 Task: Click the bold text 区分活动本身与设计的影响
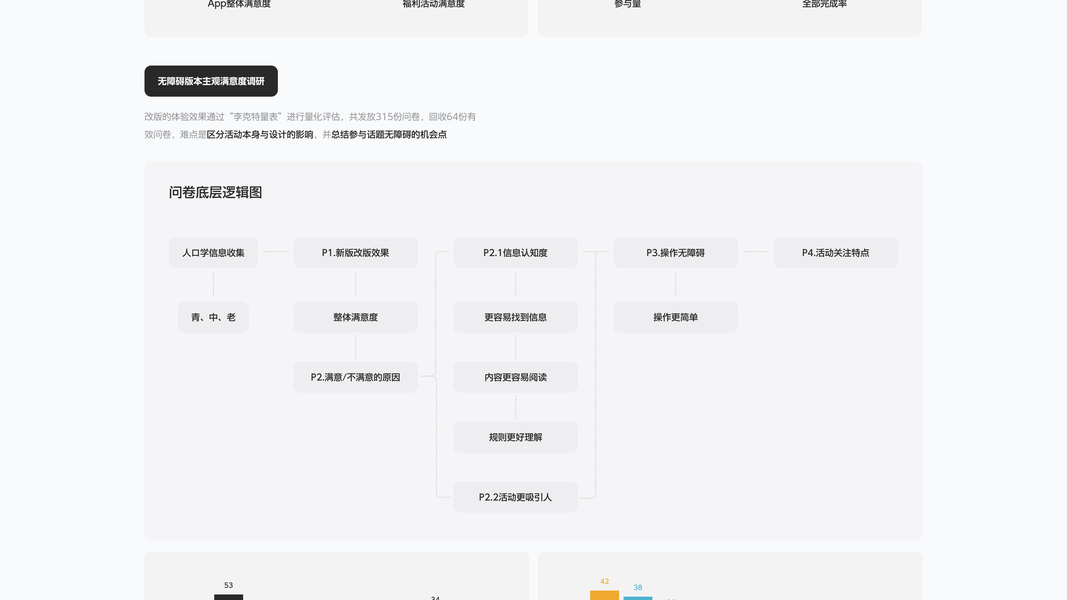tap(260, 135)
